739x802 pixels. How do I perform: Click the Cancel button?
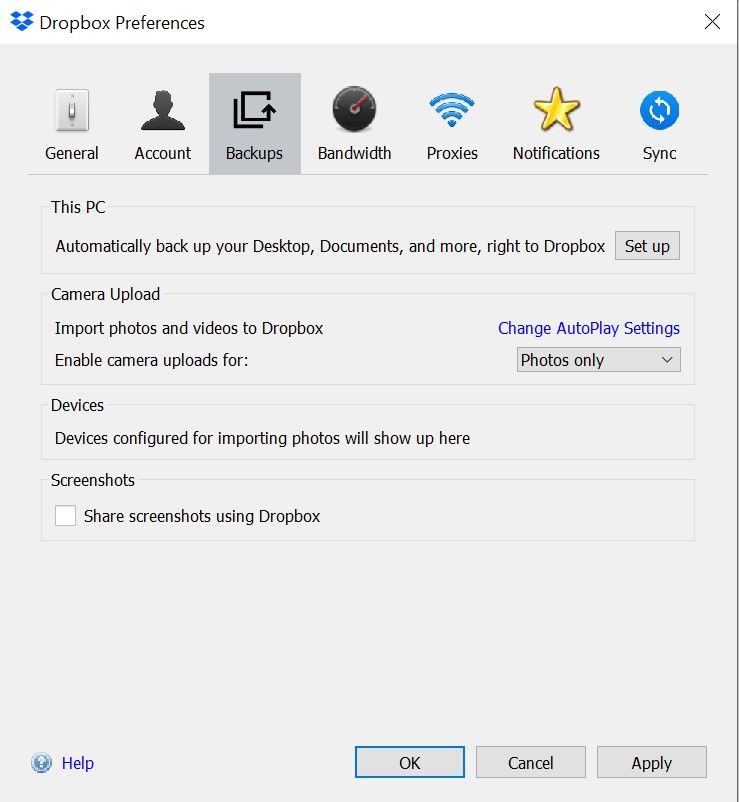pos(530,763)
